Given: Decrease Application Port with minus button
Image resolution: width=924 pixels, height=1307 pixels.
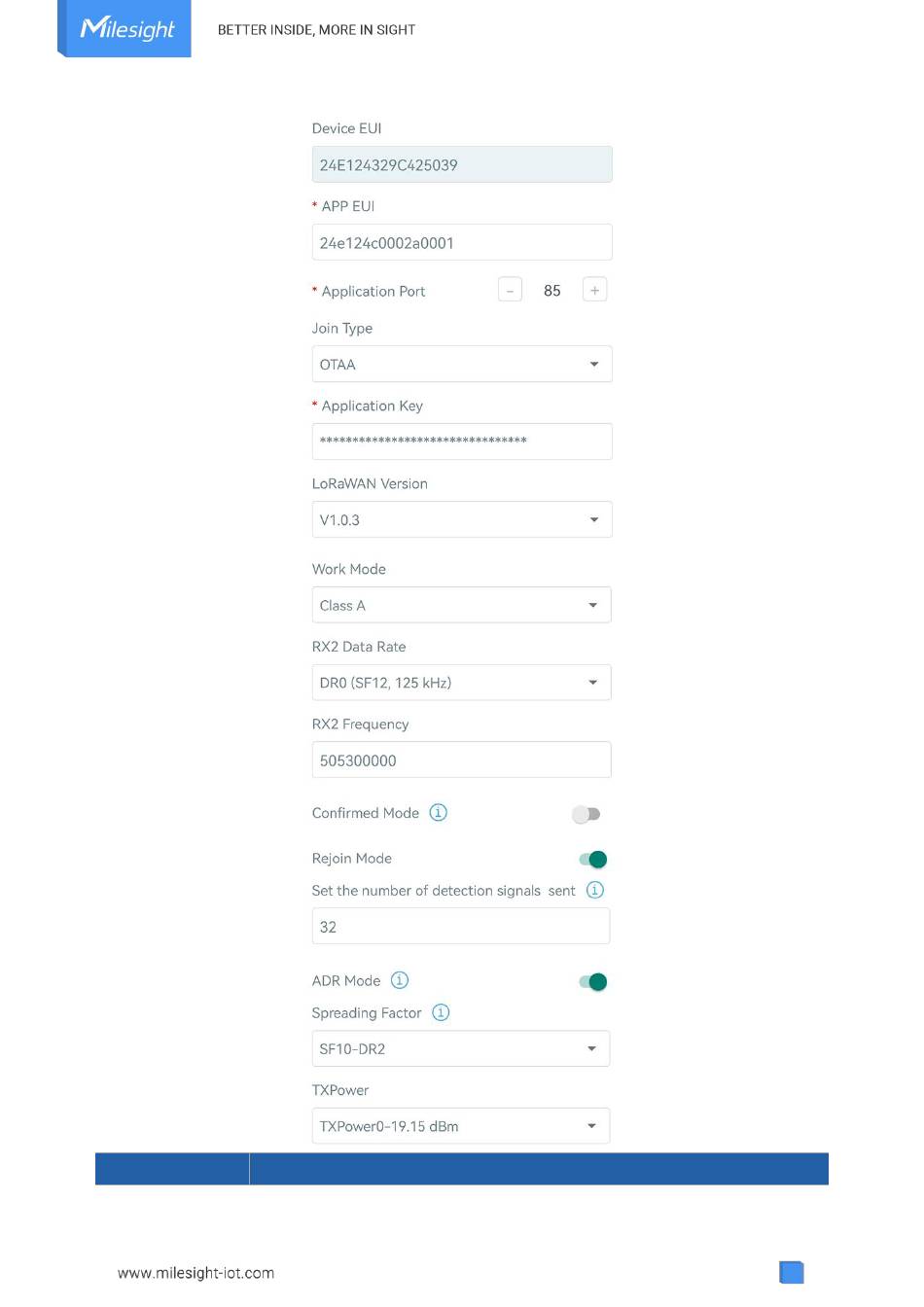Looking at the screenshot, I should pos(510,290).
